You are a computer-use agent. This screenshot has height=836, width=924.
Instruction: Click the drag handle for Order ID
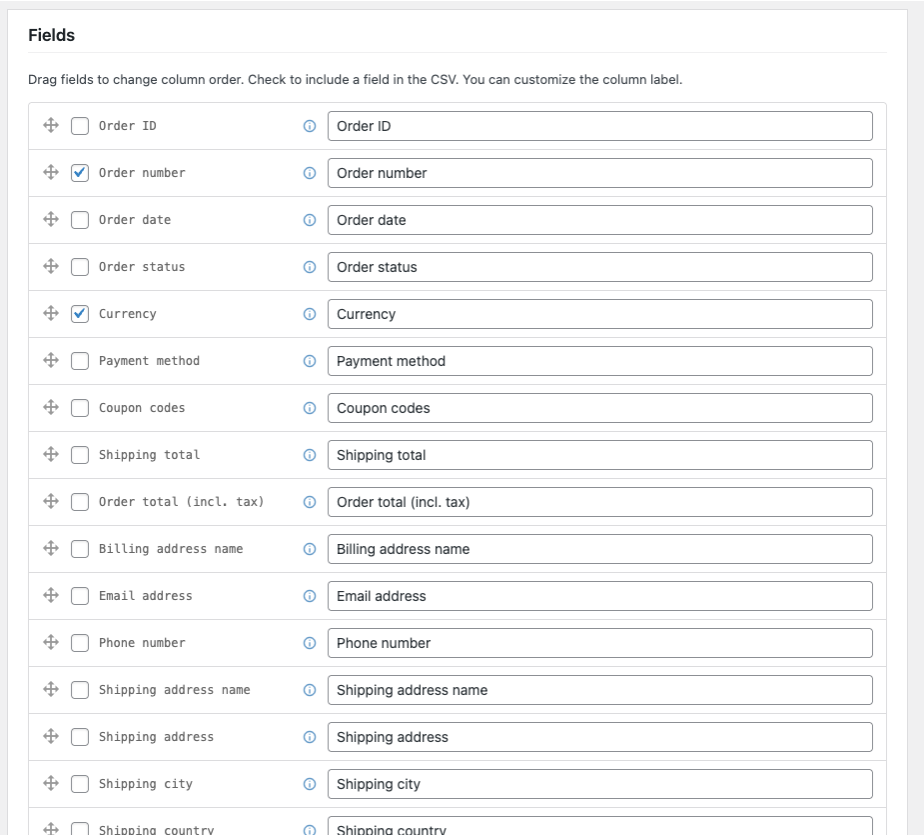[51, 126]
